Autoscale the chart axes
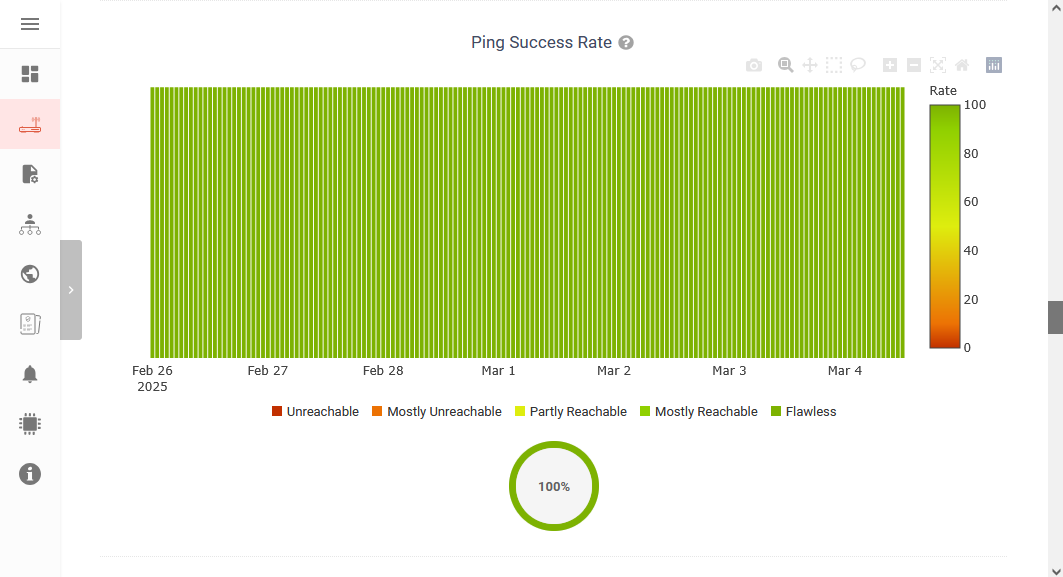Viewport: 1063px width, 577px height. pyautogui.click(x=938, y=66)
